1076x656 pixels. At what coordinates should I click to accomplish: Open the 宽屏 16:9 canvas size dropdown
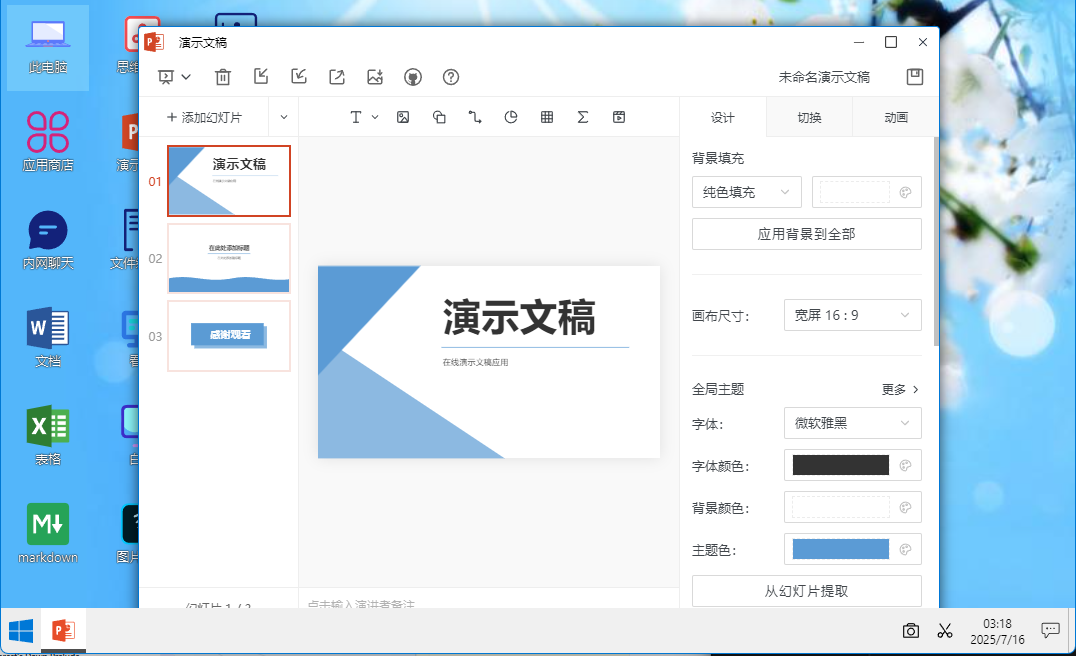tap(852, 316)
